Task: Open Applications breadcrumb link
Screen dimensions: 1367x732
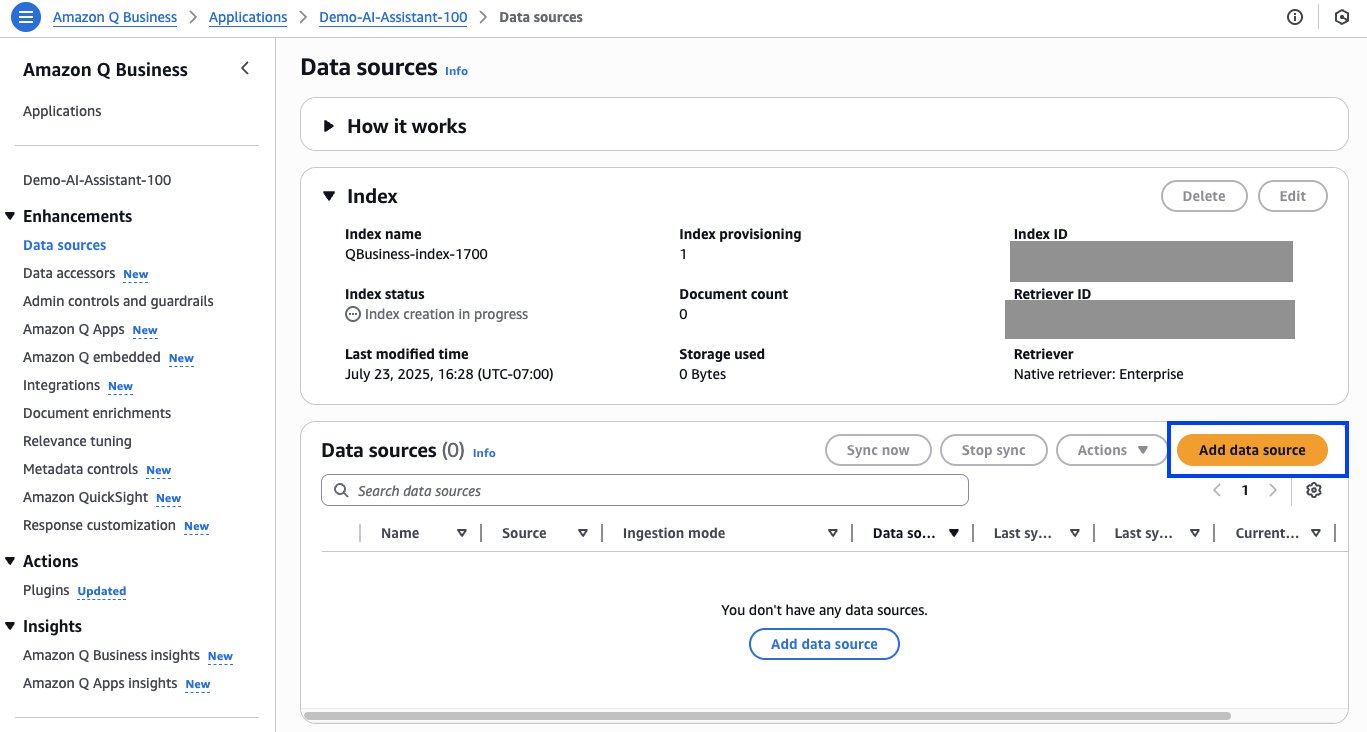Action: [248, 17]
